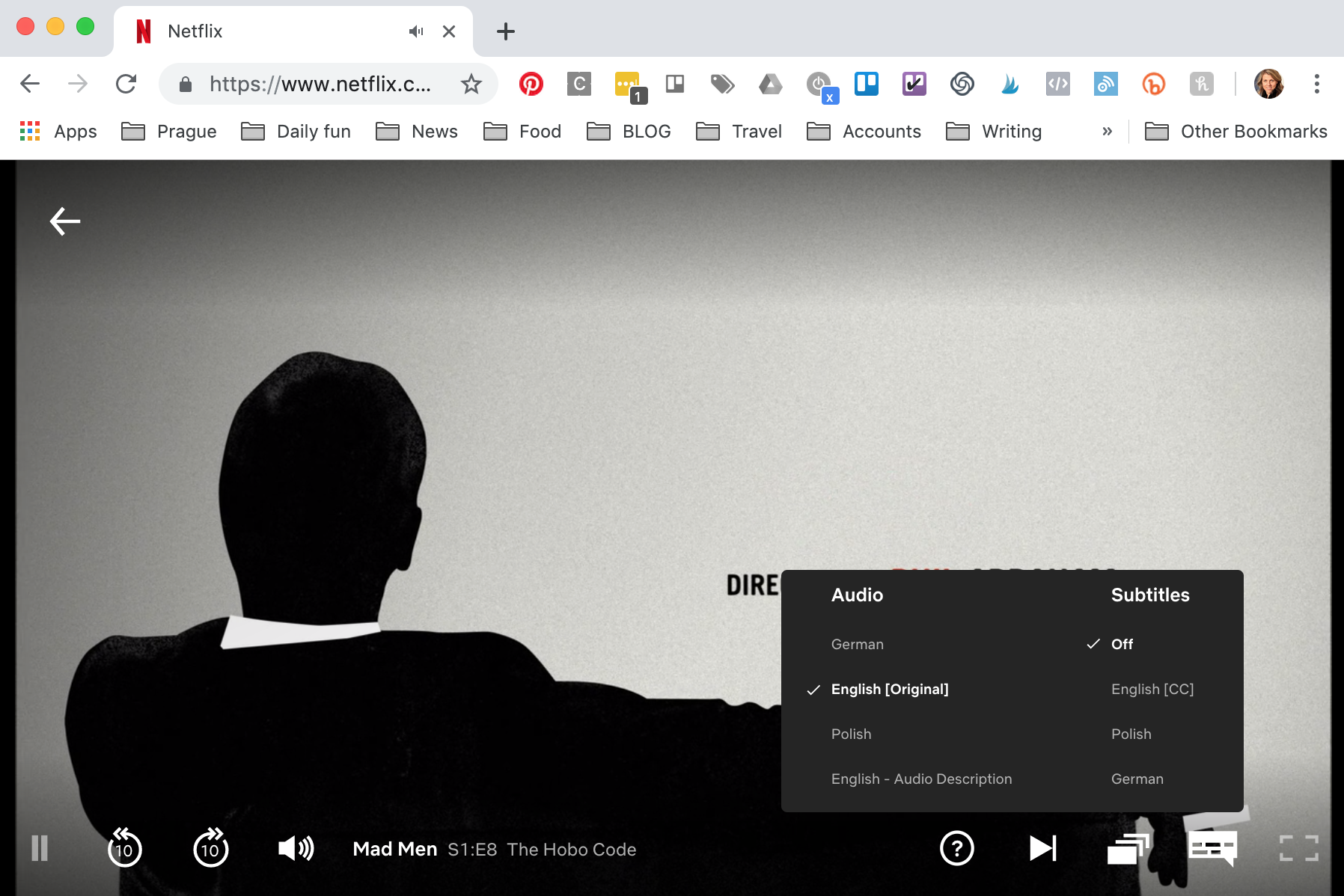Open the Writing bookmarks folder
Image resolution: width=1344 pixels, height=896 pixels.
[994, 132]
